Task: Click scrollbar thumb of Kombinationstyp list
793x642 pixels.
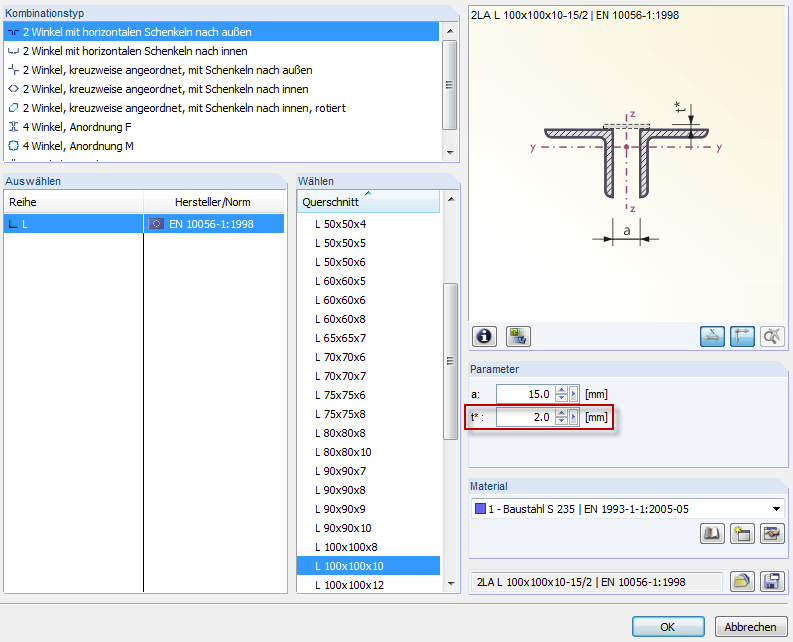Action: tap(450, 84)
